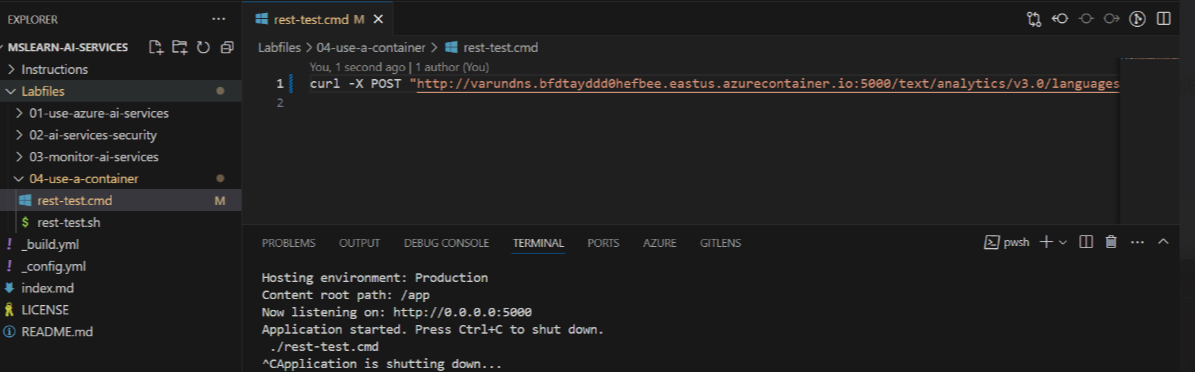Viewport: 1195px width, 372px height.
Task: Click the Labfiles breadcrumb link
Action: [x=280, y=47]
